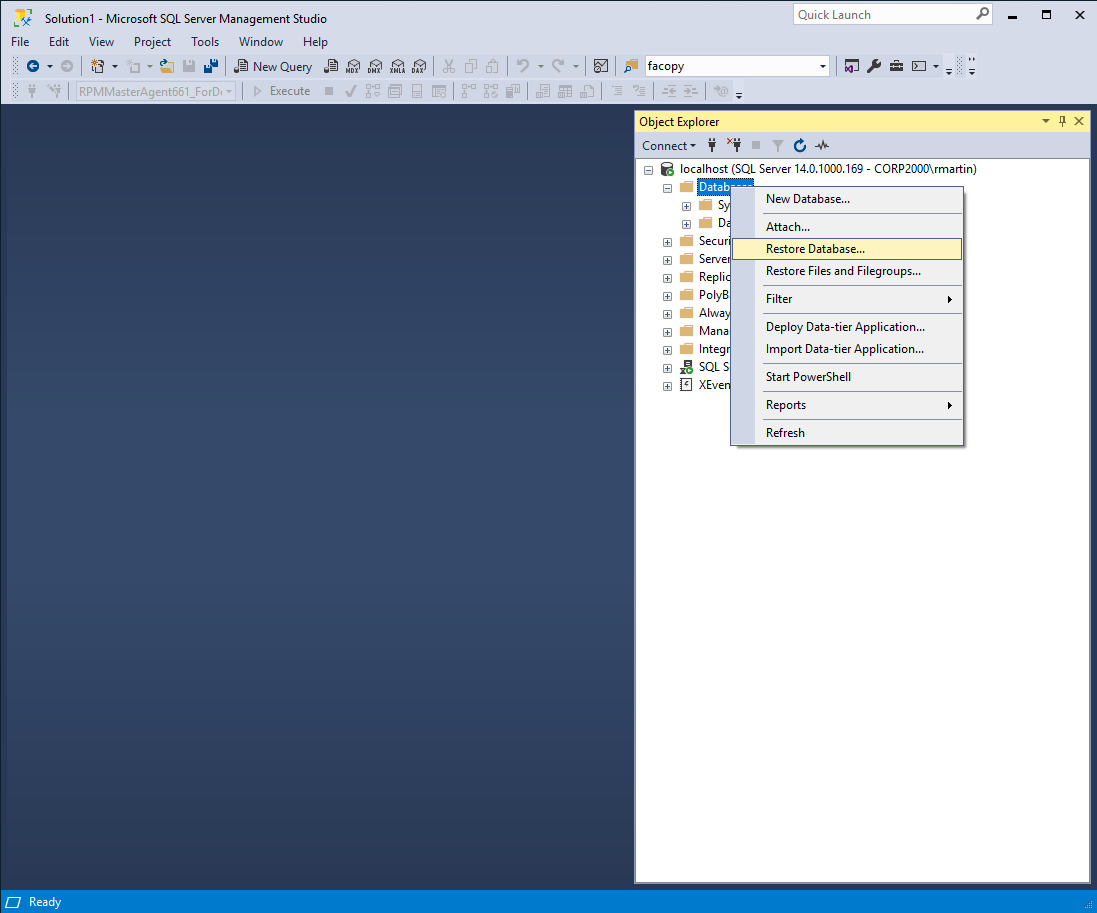Close the Object Explorer panel
The width and height of the screenshot is (1097, 913).
coord(1079,121)
